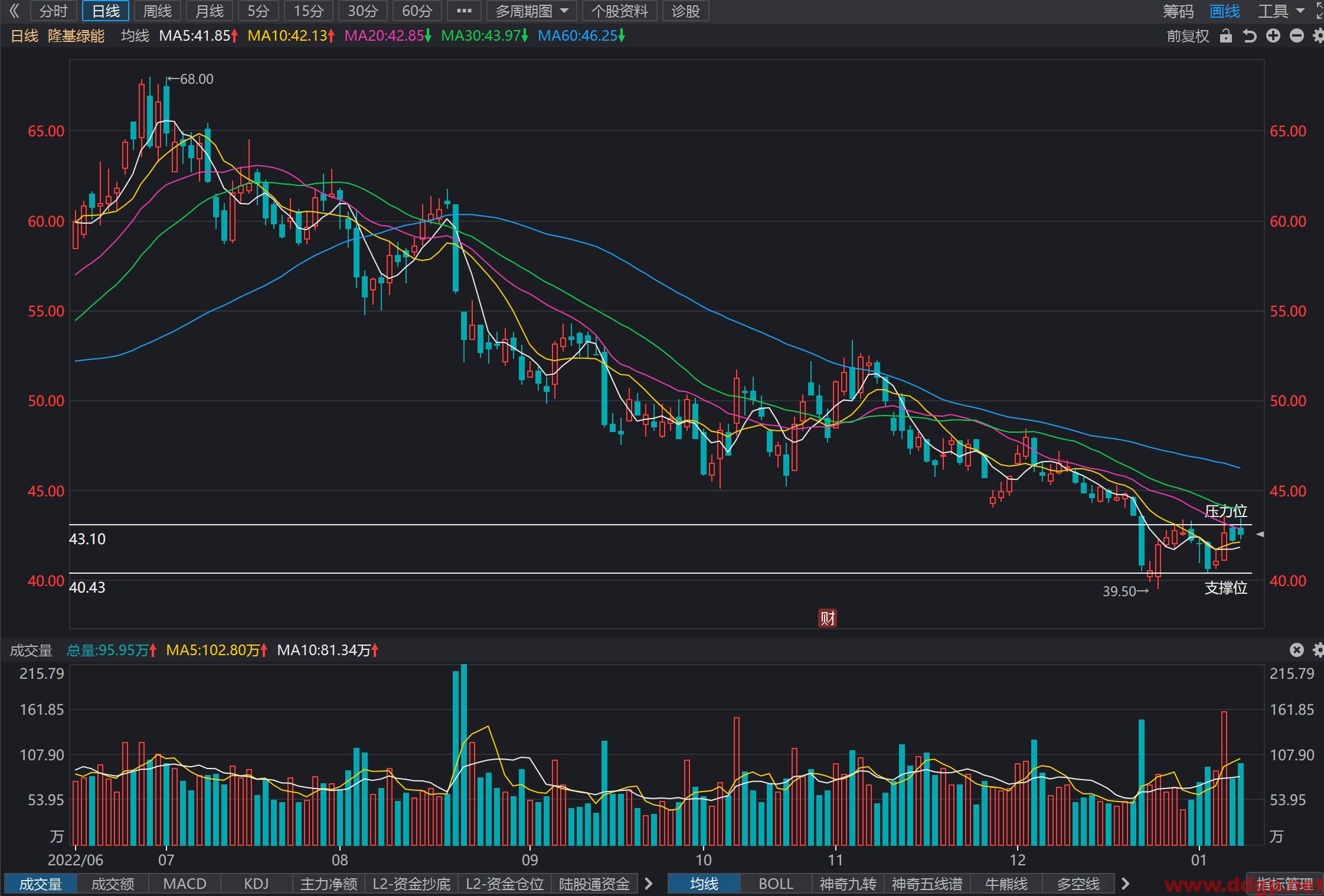Open the 个股资料 stock info page

[x=620, y=11]
